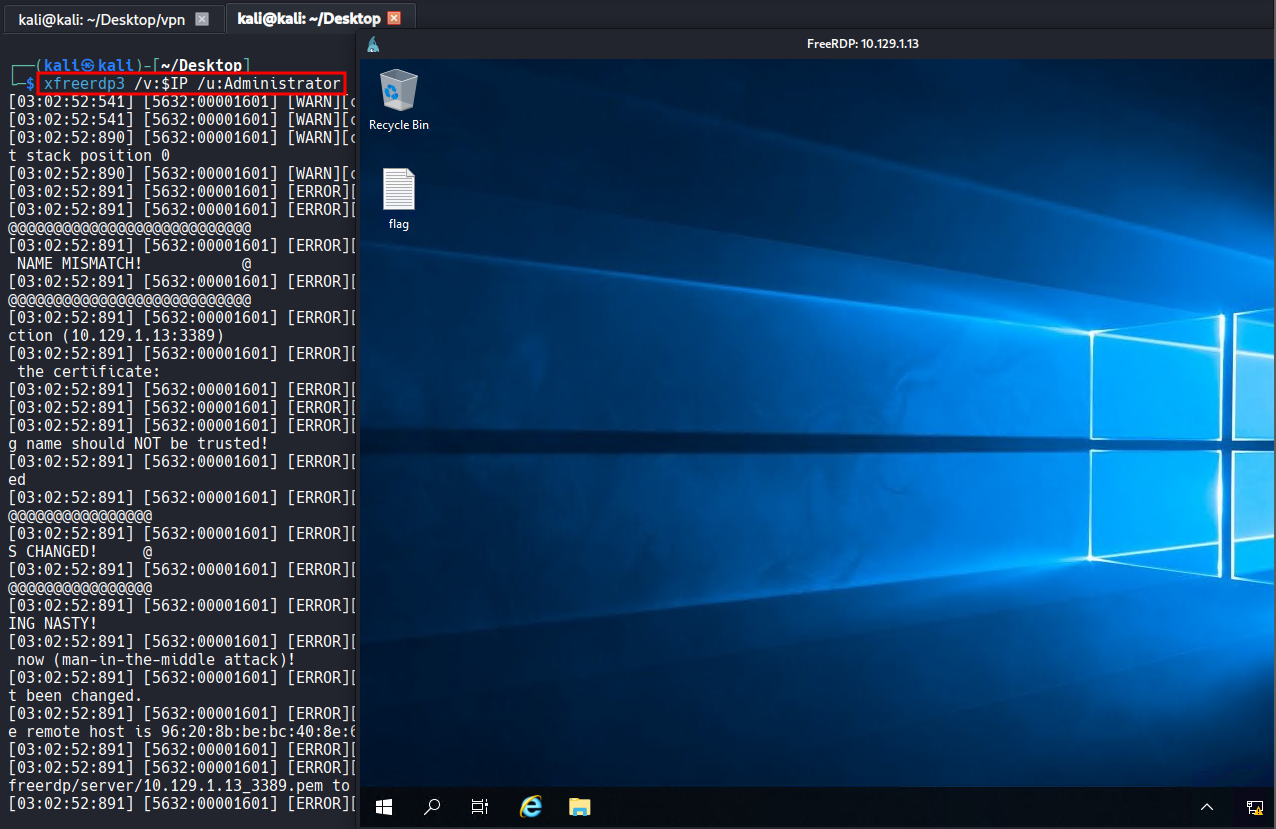This screenshot has height=829, width=1276.
Task: Open Task View from the taskbar
Action: tap(480, 806)
